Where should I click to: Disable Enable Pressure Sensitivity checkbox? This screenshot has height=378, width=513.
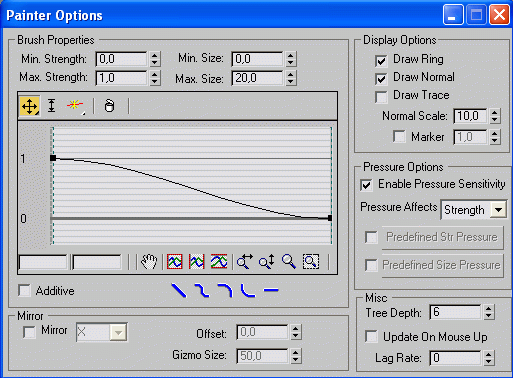click(366, 185)
